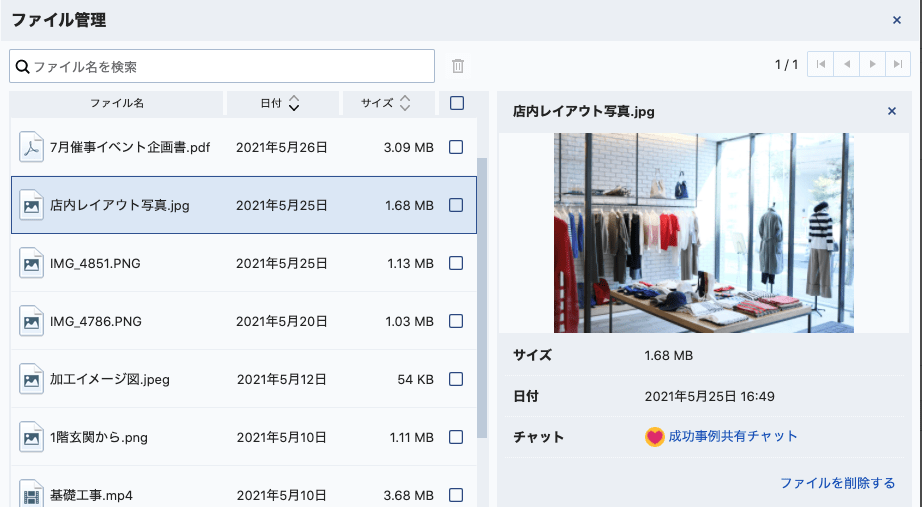Screen dimensions: 922x507
Task: Click the image icon for IMG_4851.PNG
Action: pyautogui.click(x=32, y=263)
